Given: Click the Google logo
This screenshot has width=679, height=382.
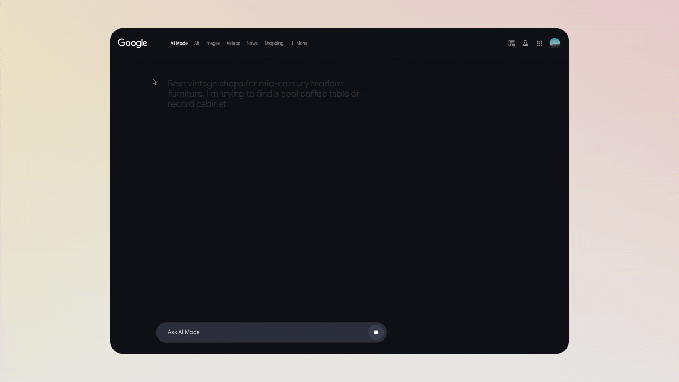Looking at the screenshot, I should point(133,43).
